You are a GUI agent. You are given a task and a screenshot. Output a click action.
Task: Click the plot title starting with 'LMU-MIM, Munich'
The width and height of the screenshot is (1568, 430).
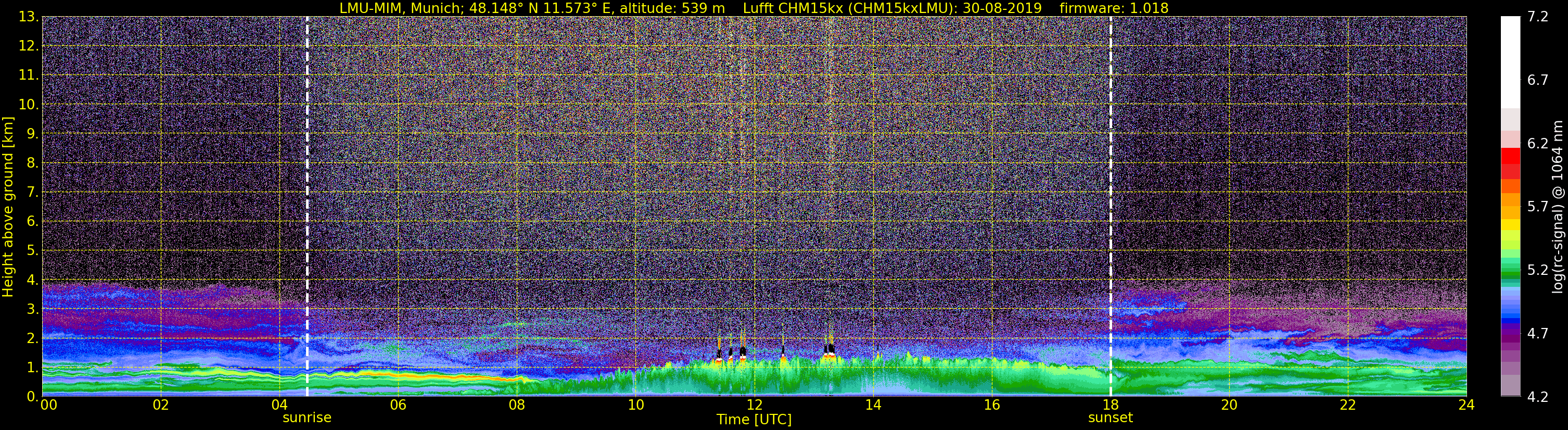754,8
